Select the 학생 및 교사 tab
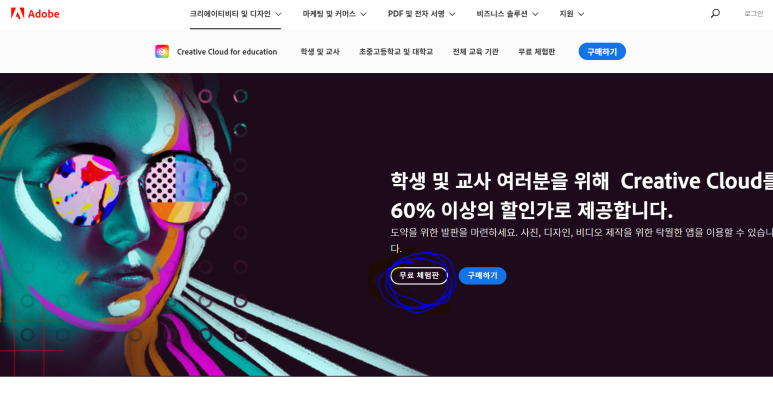This screenshot has height=410, width=773. point(320,51)
